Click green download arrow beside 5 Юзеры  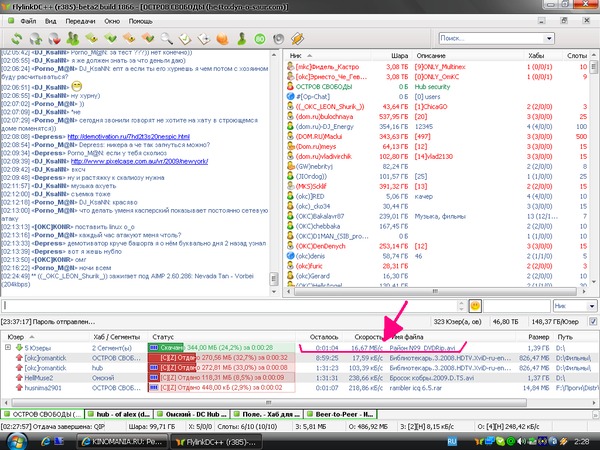[19, 348]
